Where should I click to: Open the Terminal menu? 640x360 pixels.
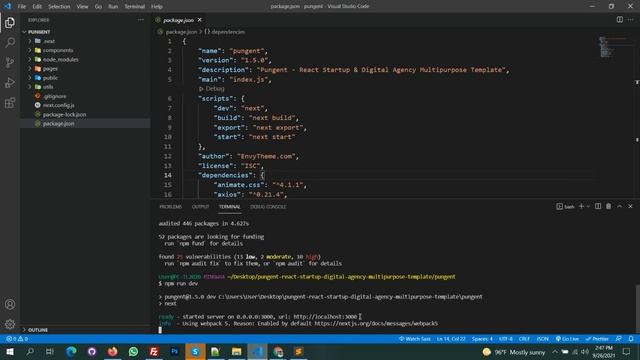(x=135, y=7)
